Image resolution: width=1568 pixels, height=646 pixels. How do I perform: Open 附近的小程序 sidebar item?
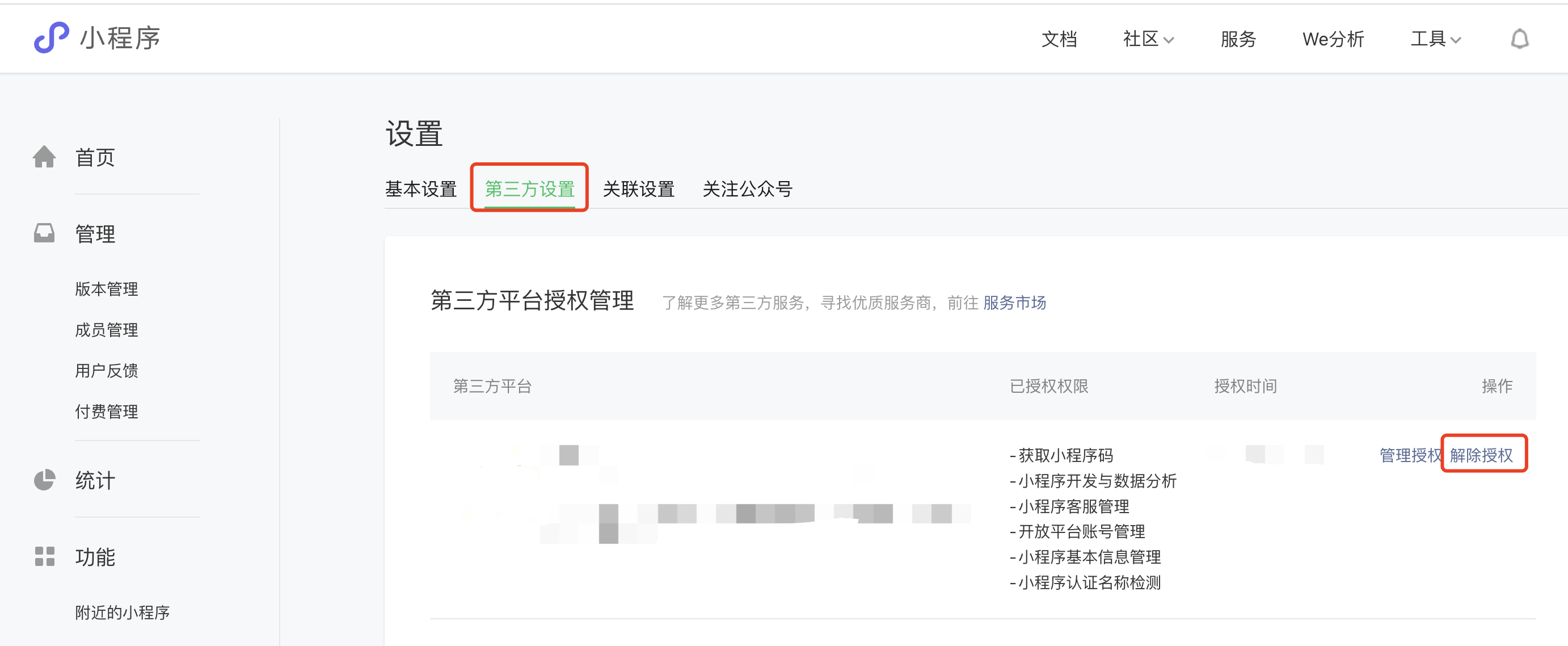(x=122, y=612)
